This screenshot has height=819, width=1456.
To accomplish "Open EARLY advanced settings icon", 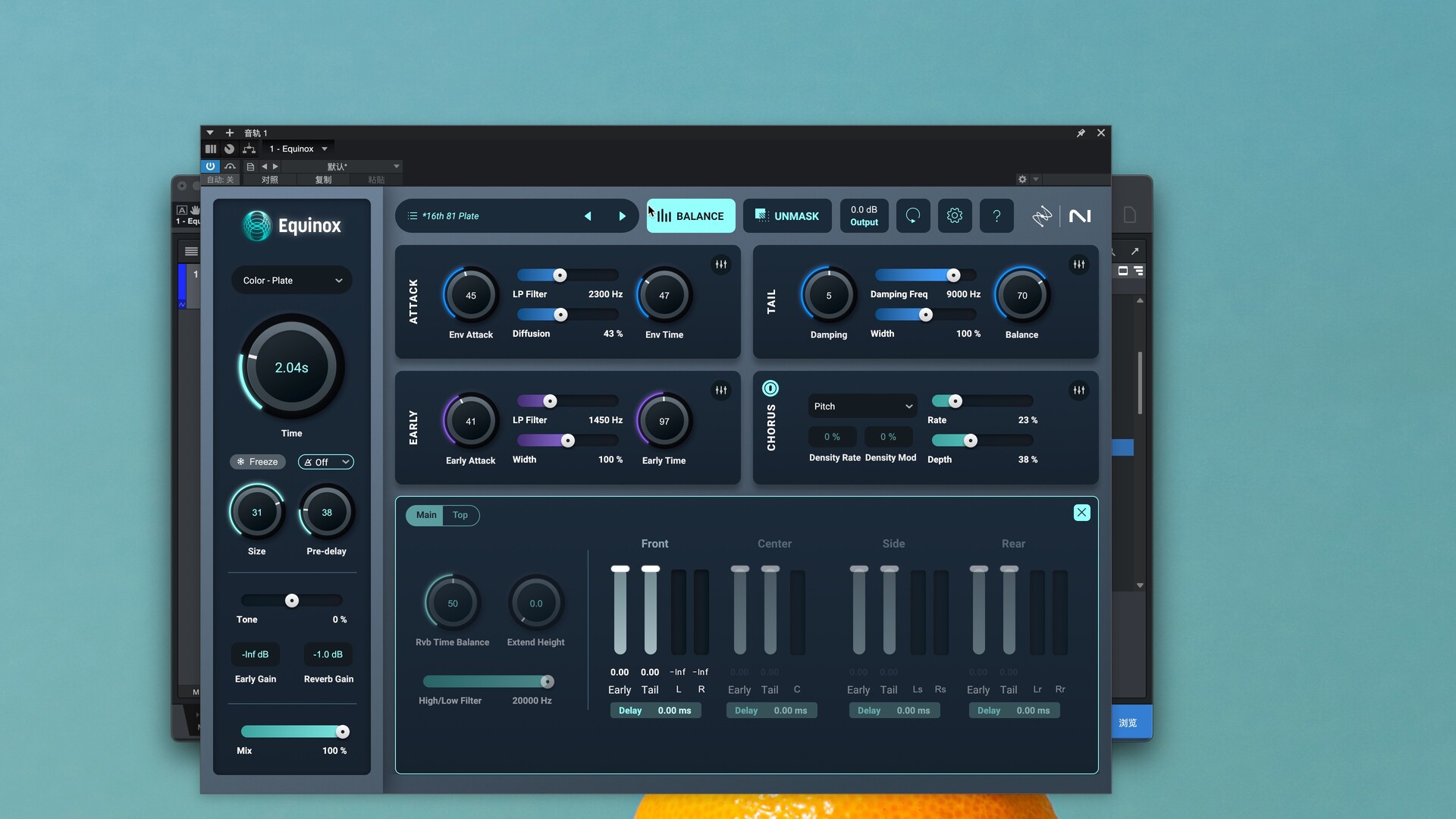I will click(x=721, y=391).
